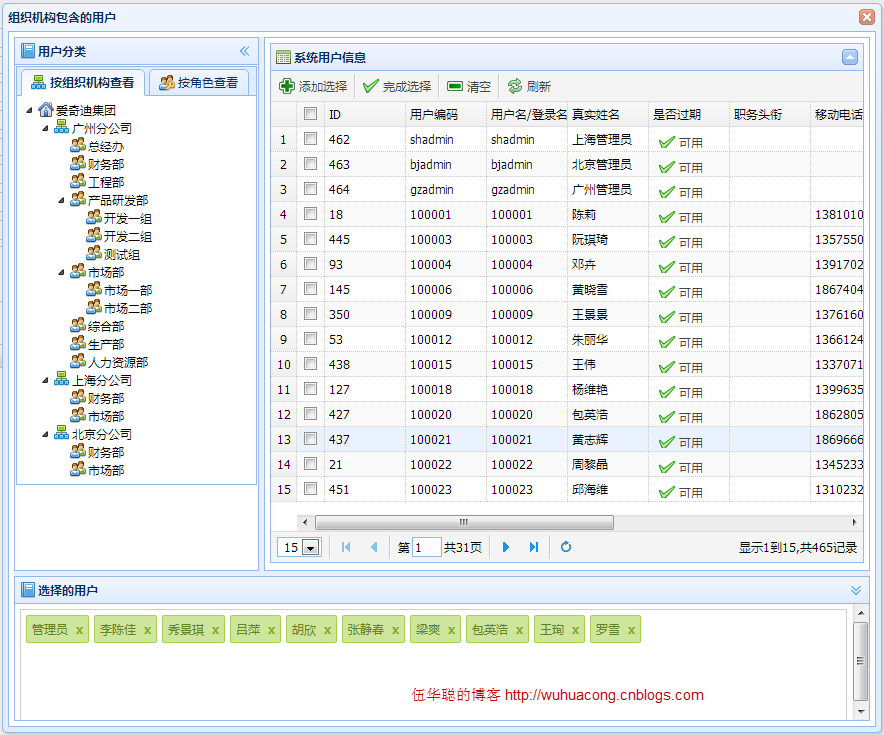Switch to the 按角色查看 tab
The width and height of the screenshot is (884, 735).
pos(198,83)
